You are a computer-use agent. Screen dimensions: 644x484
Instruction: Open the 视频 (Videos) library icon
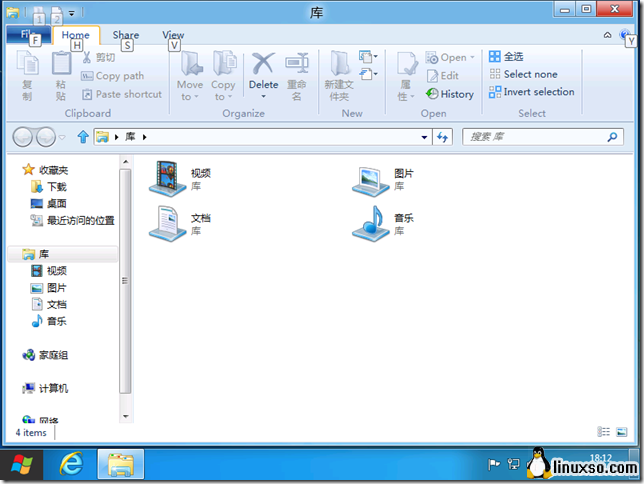tap(167, 178)
